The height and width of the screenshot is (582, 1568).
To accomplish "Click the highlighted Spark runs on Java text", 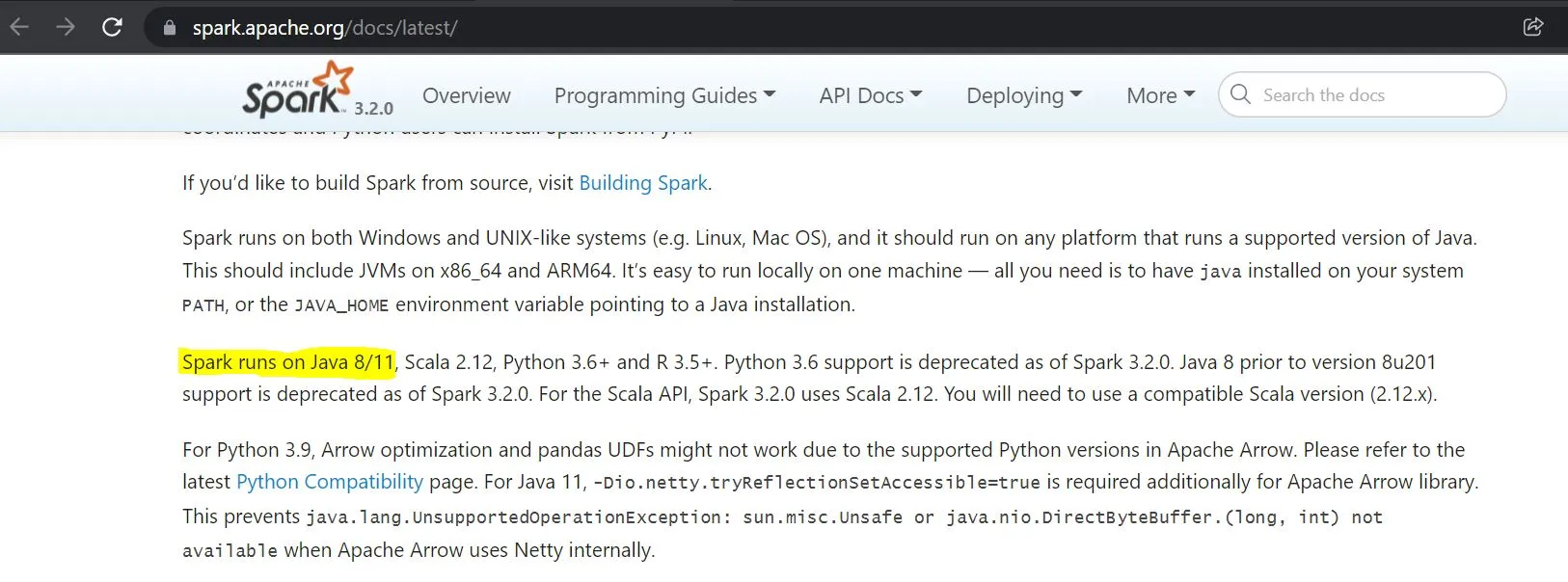I will [287, 362].
